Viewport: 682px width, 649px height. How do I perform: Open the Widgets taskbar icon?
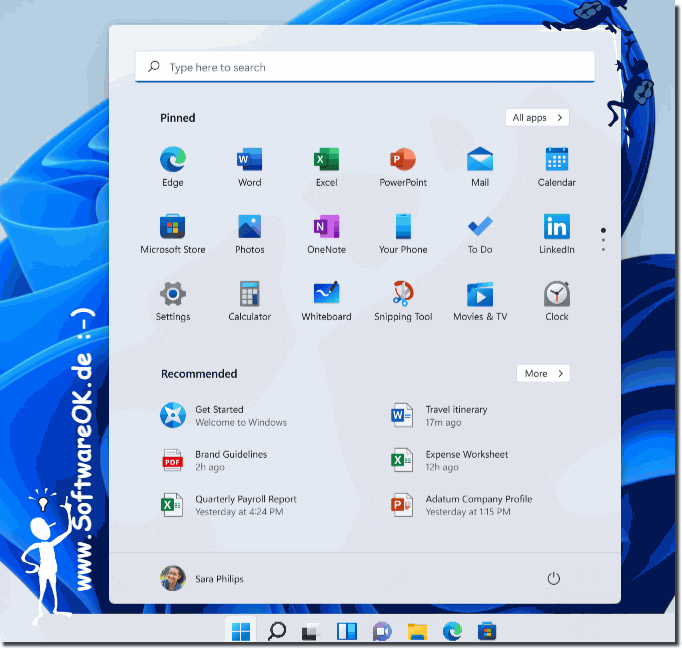(x=347, y=631)
